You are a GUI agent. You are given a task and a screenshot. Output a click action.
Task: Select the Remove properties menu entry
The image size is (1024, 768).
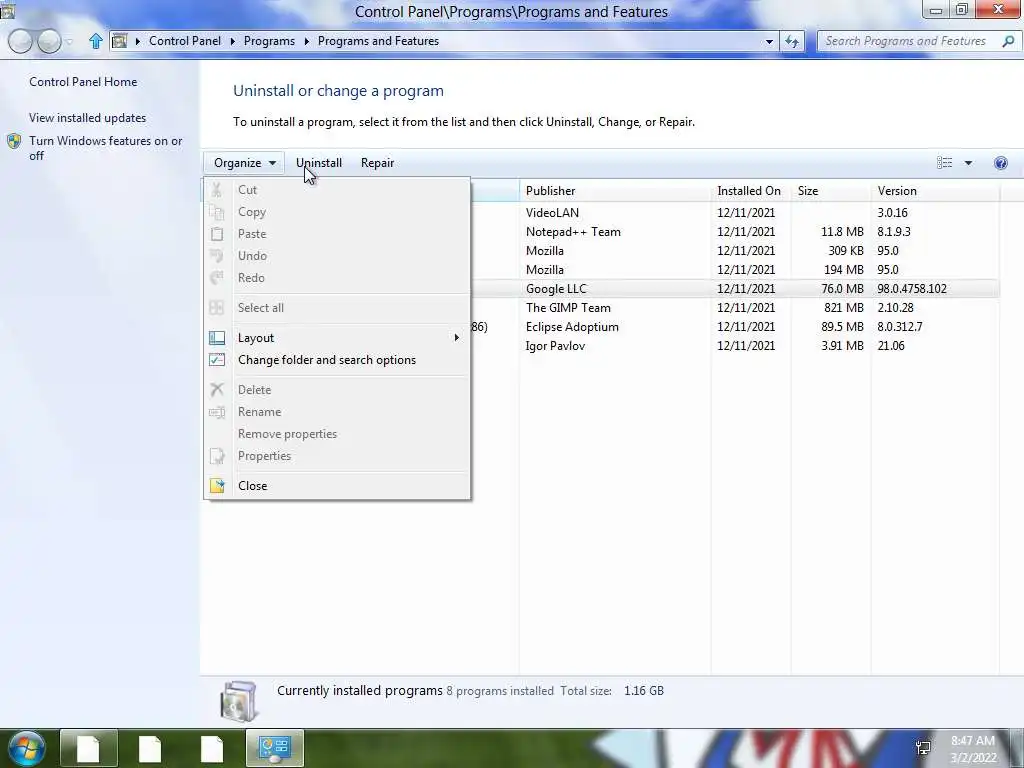(x=336, y=434)
